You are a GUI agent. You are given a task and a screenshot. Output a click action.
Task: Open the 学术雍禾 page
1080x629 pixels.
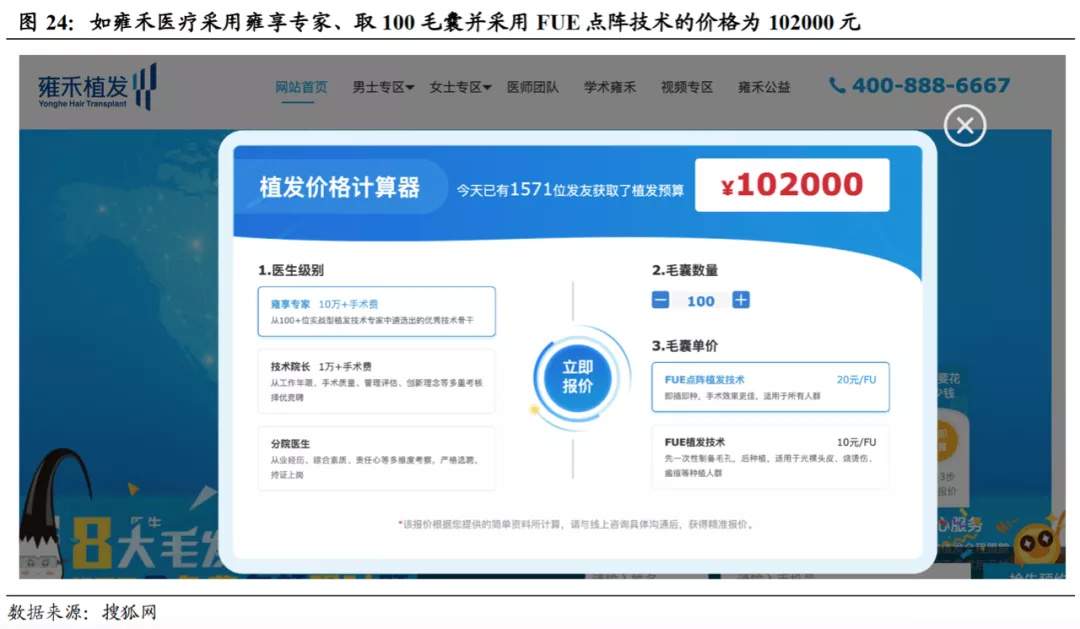point(610,87)
